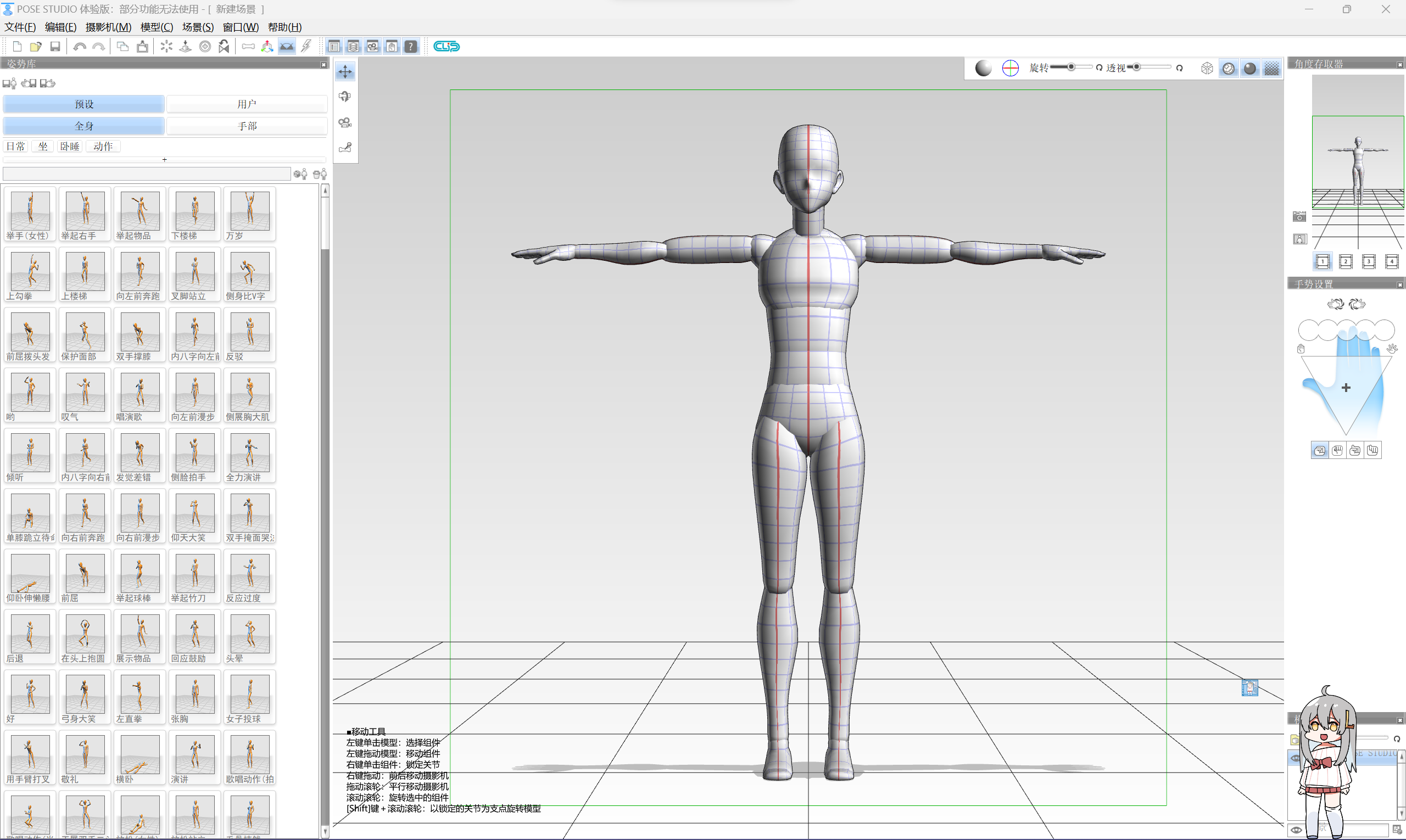
Task: Create a new scene with the blank page icon
Action: click(17, 47)
